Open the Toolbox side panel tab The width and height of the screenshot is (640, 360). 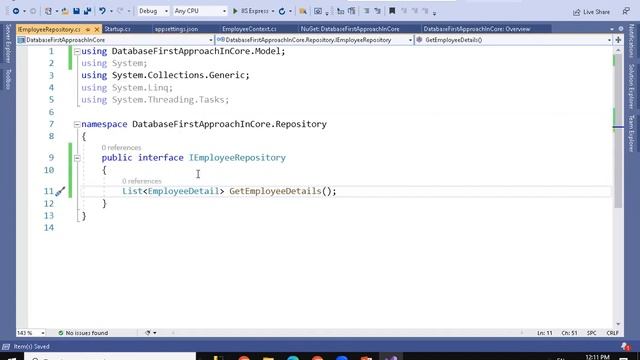[8, 79]
